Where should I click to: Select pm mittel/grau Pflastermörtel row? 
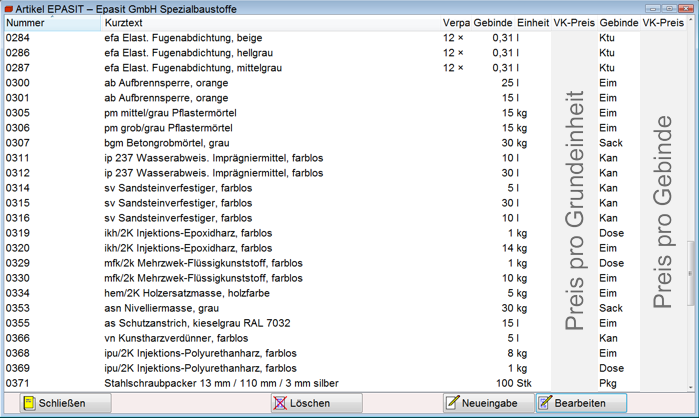[345, 113]
